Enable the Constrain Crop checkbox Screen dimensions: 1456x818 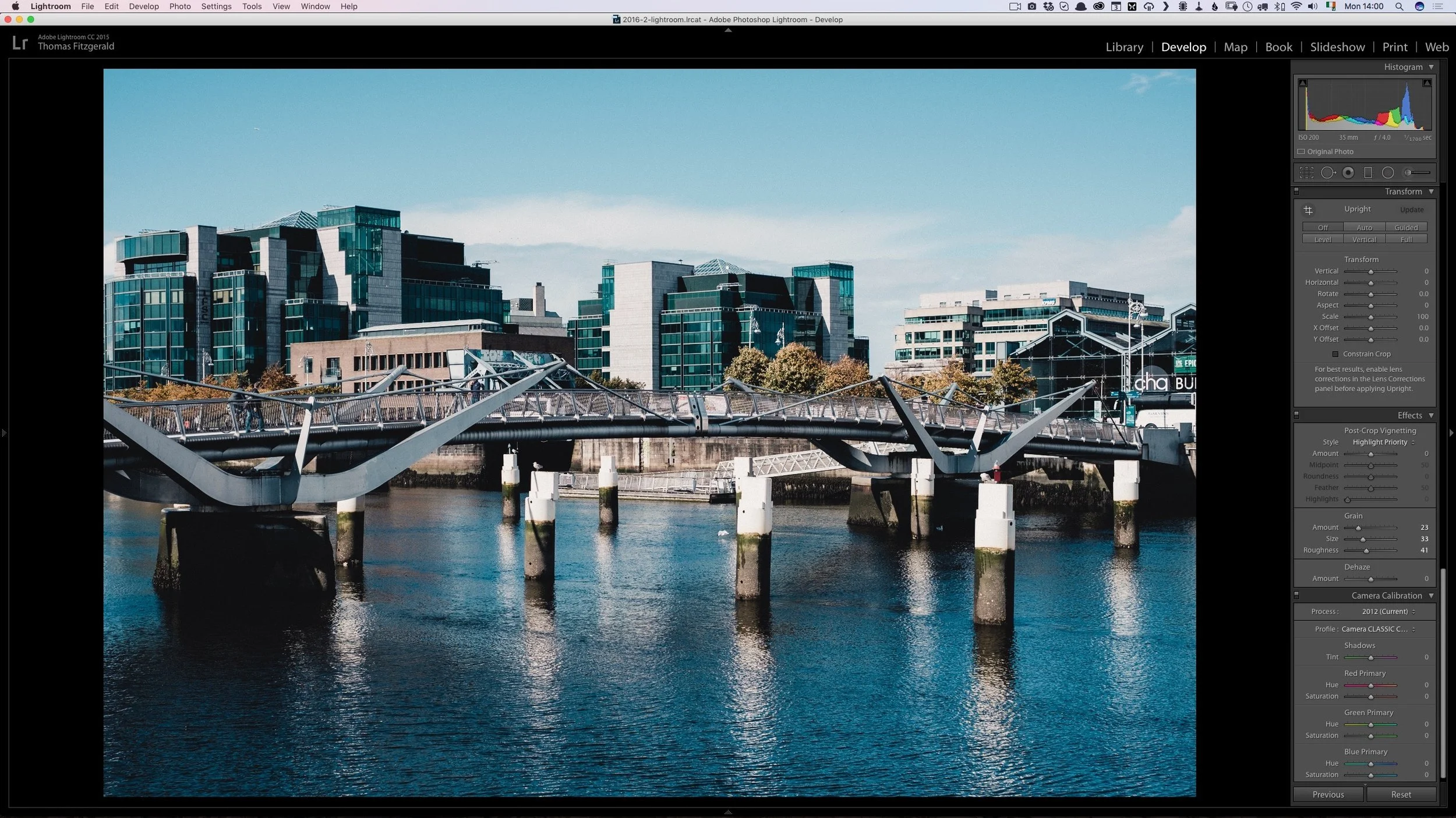(x=1335, y=354)
